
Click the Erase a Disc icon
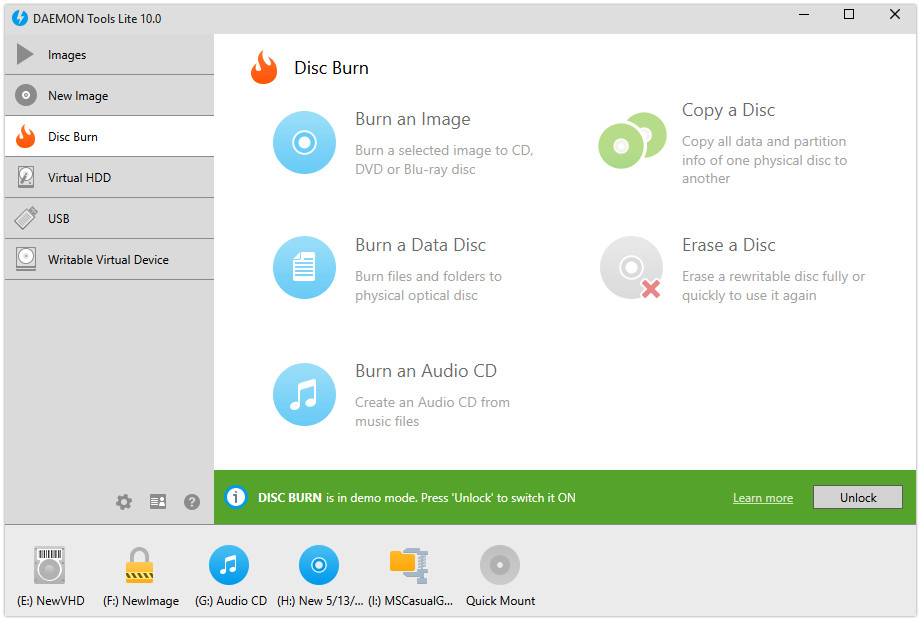631,268
